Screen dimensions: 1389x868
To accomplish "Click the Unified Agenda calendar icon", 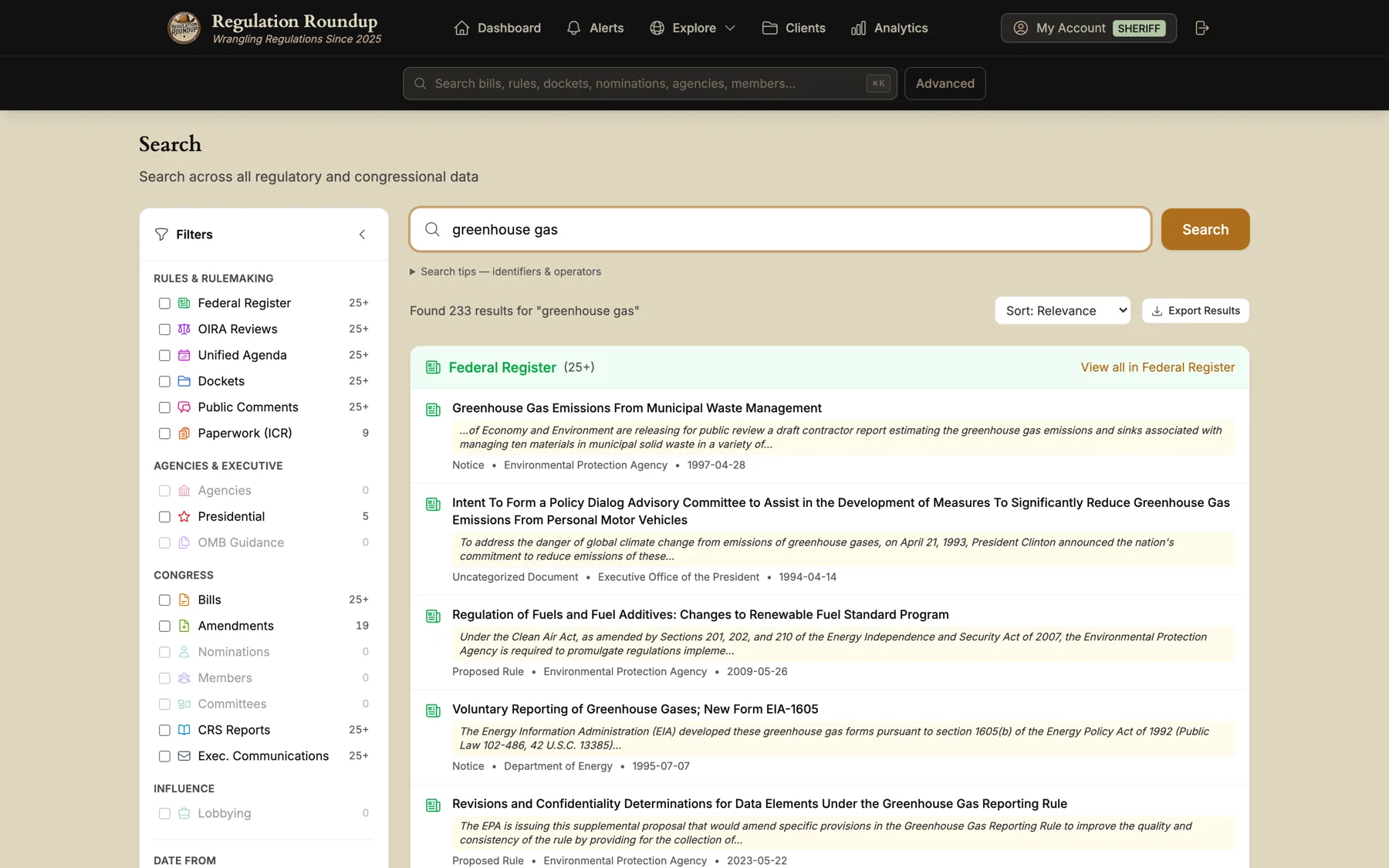I will coord(184,355).
